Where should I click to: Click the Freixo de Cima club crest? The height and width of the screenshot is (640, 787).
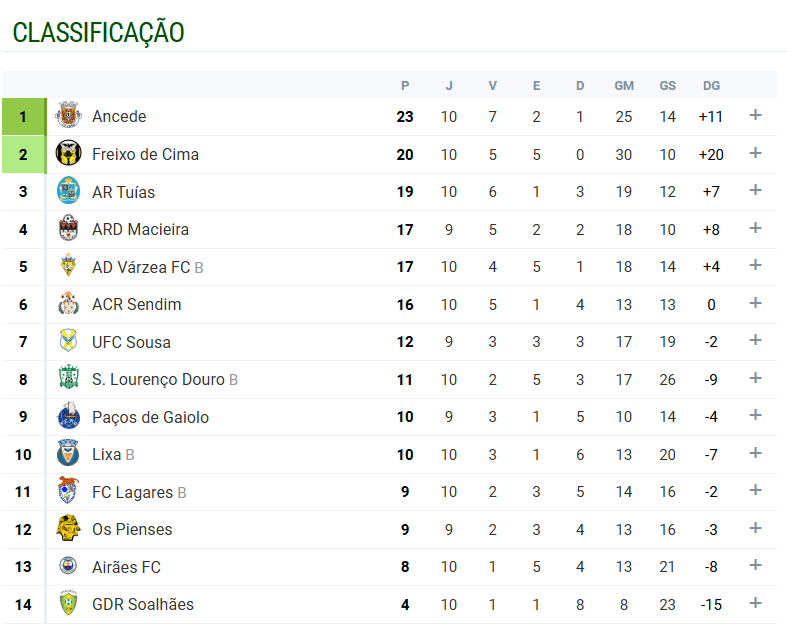click(68, 154)
